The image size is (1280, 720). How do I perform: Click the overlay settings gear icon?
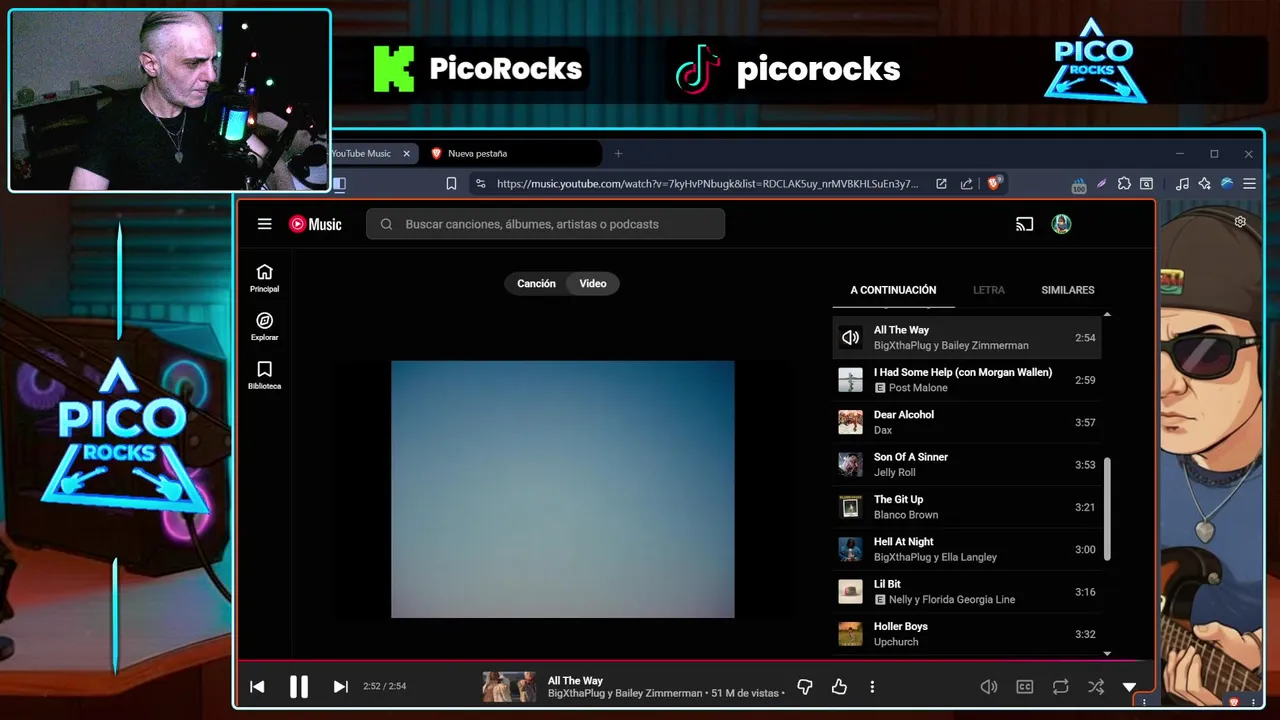(1240, 222)
